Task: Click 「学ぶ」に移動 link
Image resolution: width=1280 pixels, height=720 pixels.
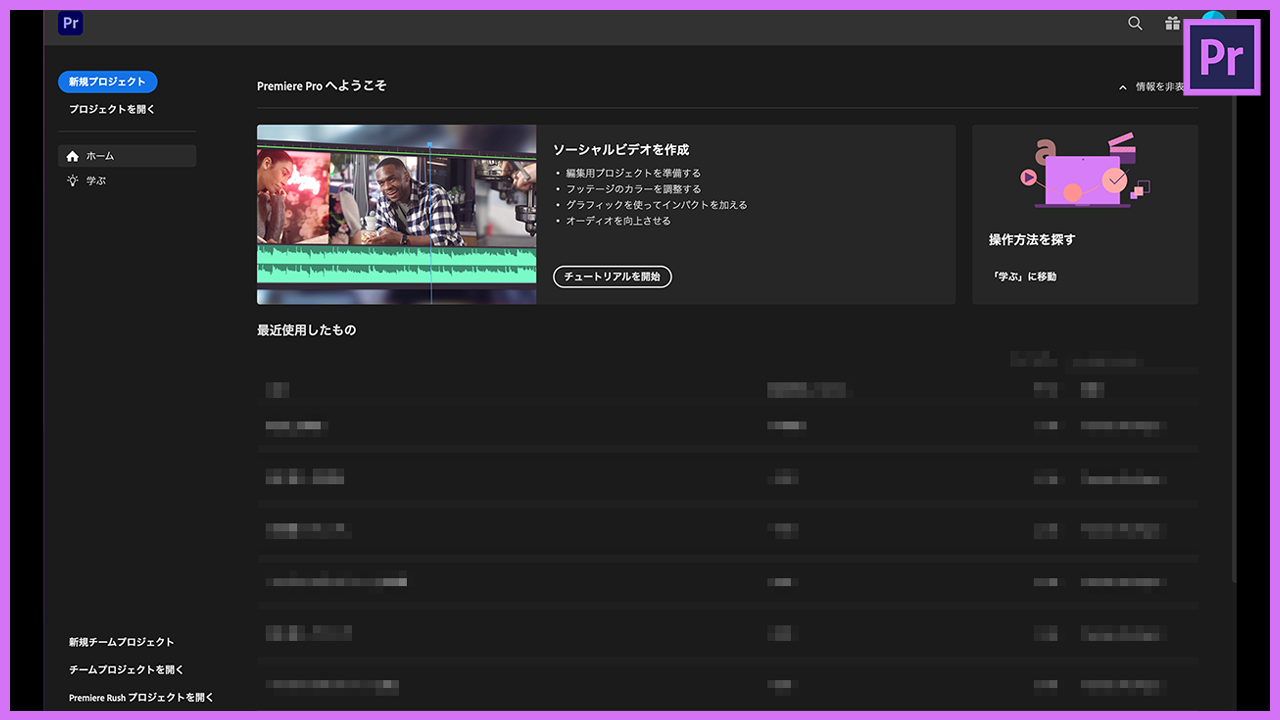Action: tap(1023, 276)
